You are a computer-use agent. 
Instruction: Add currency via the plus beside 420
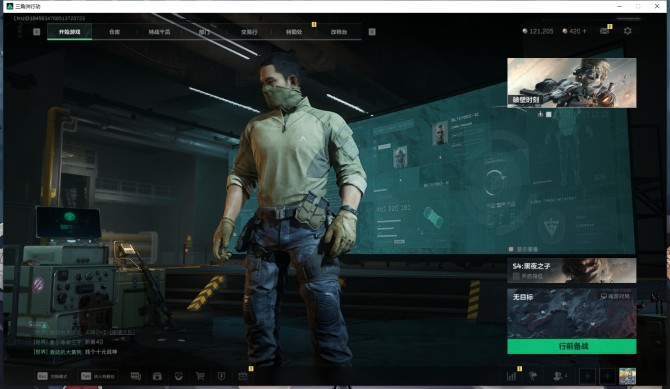click(x=585, y=31)
